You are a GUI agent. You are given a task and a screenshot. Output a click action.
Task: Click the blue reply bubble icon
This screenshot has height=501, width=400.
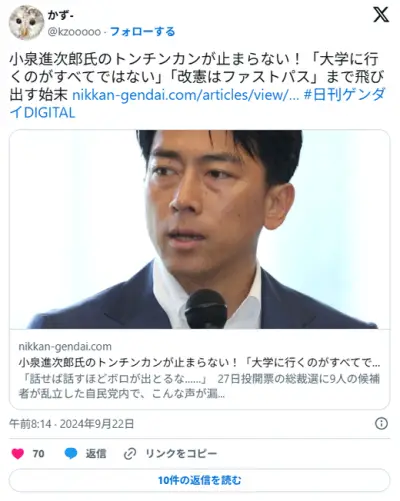point(71,454)
